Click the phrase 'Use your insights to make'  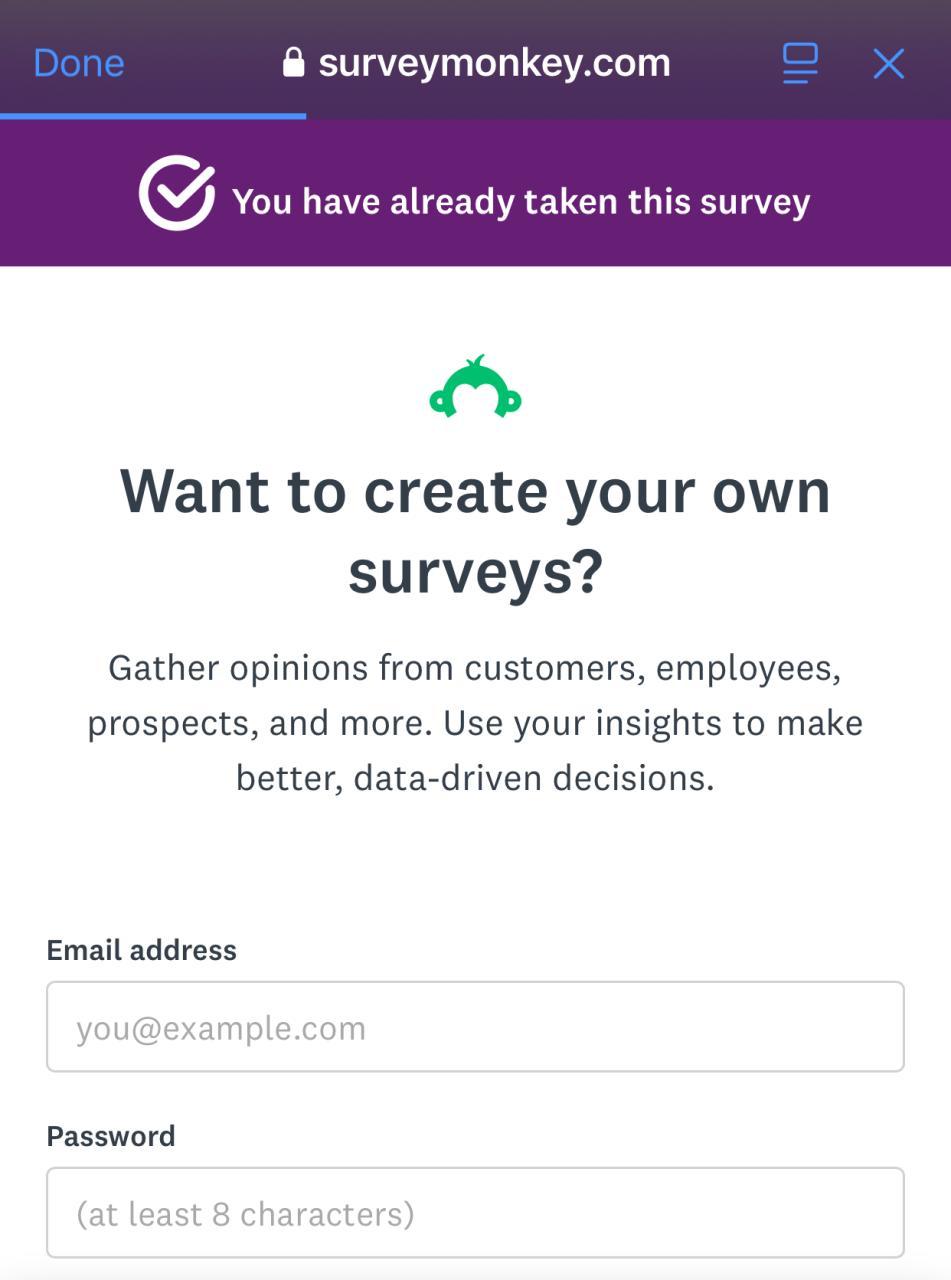[x=653, y=722]
